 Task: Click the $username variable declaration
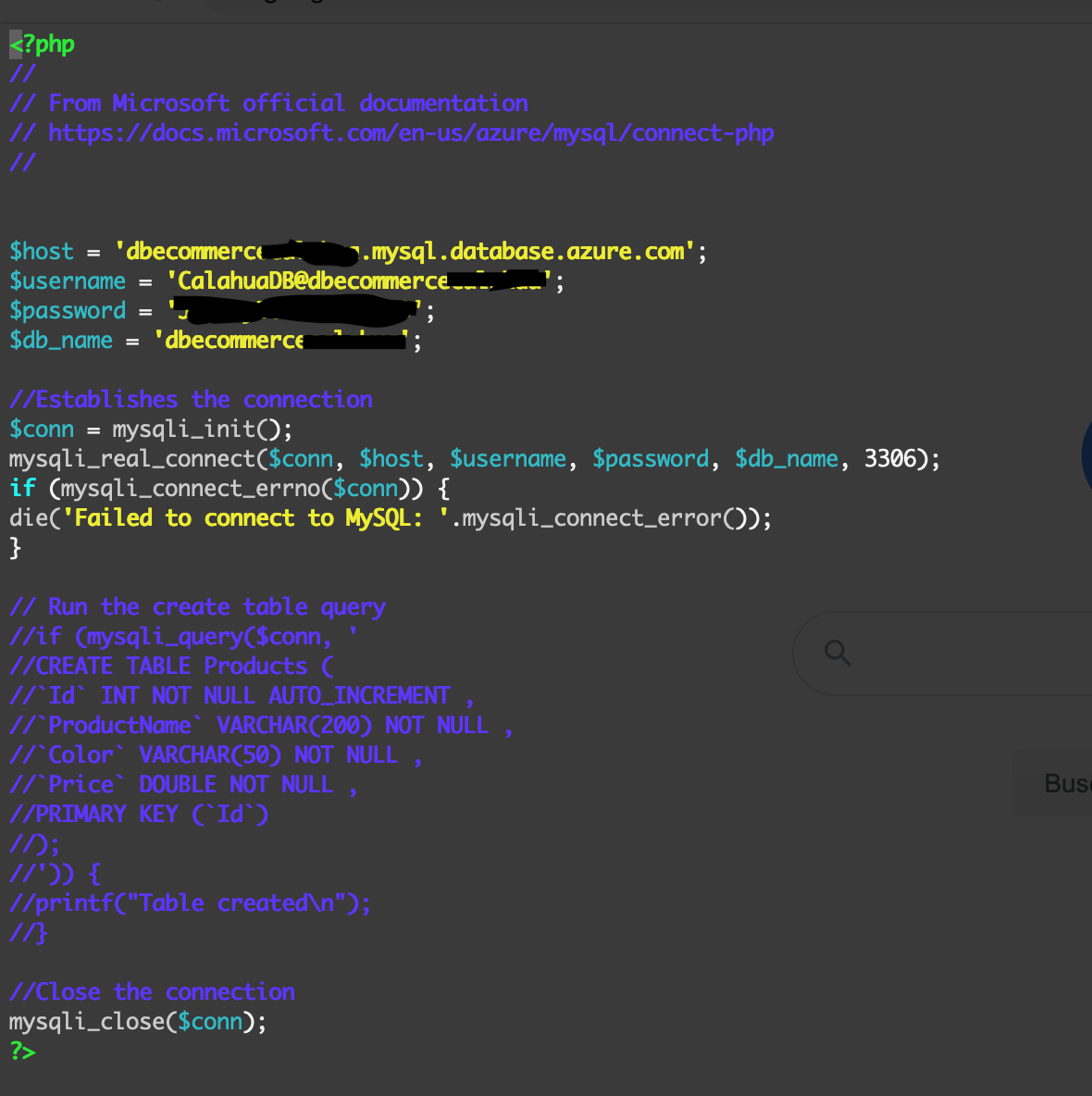tap(67, 281)
